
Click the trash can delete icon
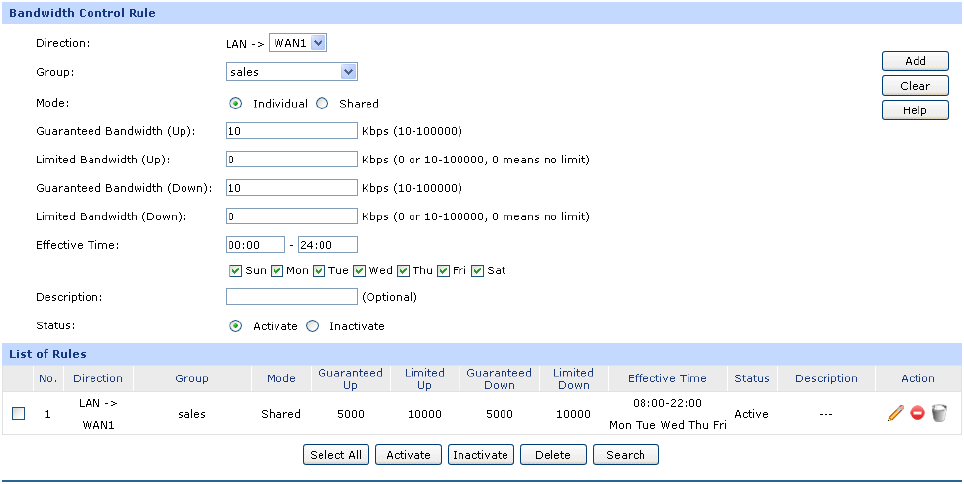tap(938, 413)
